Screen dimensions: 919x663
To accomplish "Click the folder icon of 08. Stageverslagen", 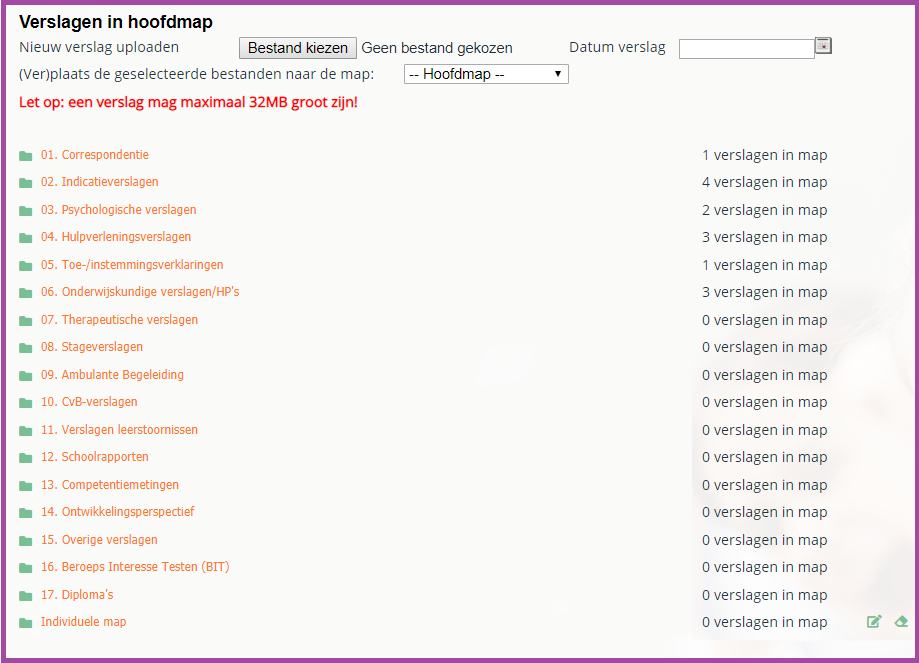I will coord(26,348).
